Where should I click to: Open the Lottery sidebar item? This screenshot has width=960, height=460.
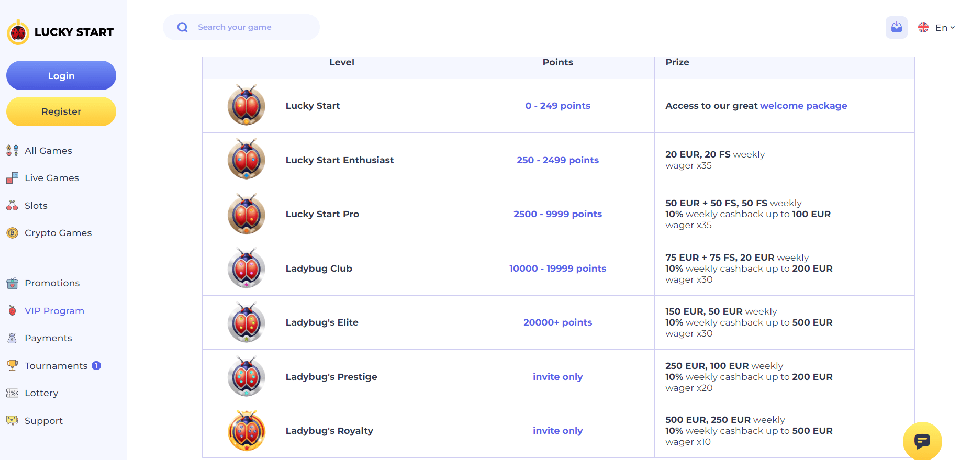point(41,393)
